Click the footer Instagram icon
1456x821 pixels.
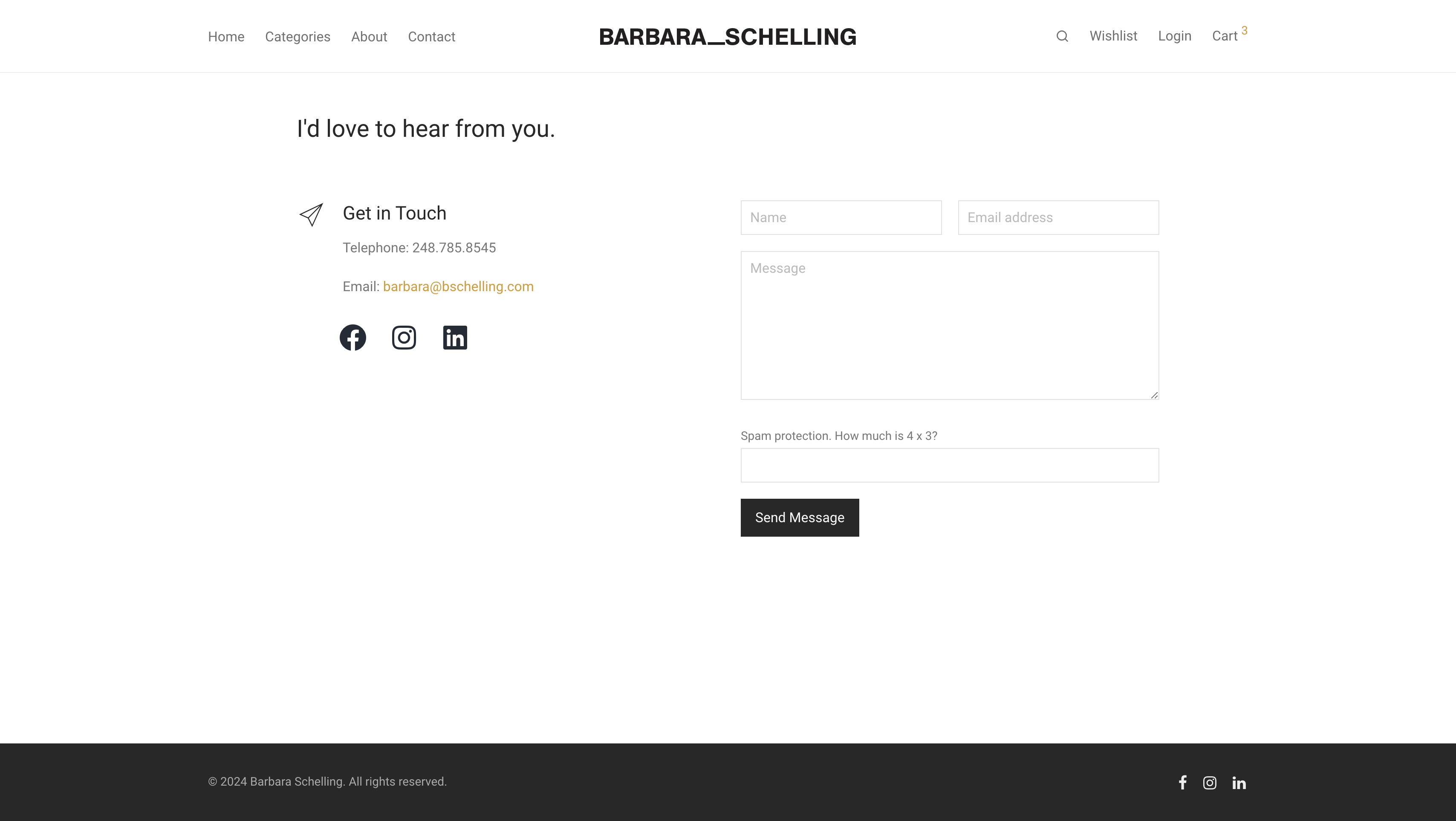pyautogui.click(x=1210, y=783)
